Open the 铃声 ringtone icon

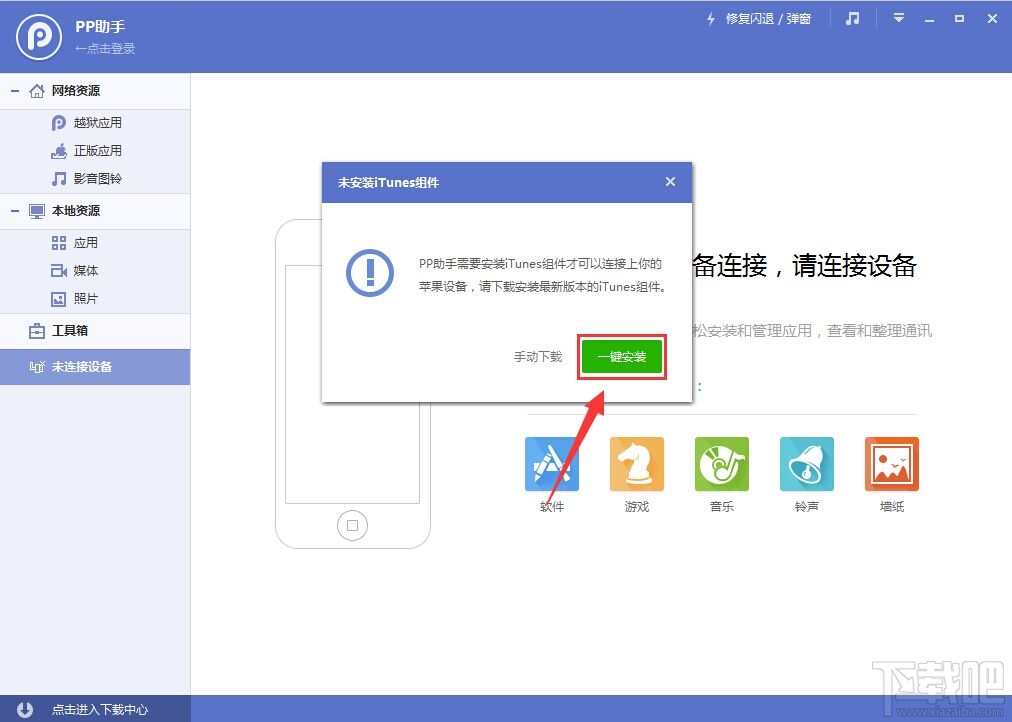(806, 463)
